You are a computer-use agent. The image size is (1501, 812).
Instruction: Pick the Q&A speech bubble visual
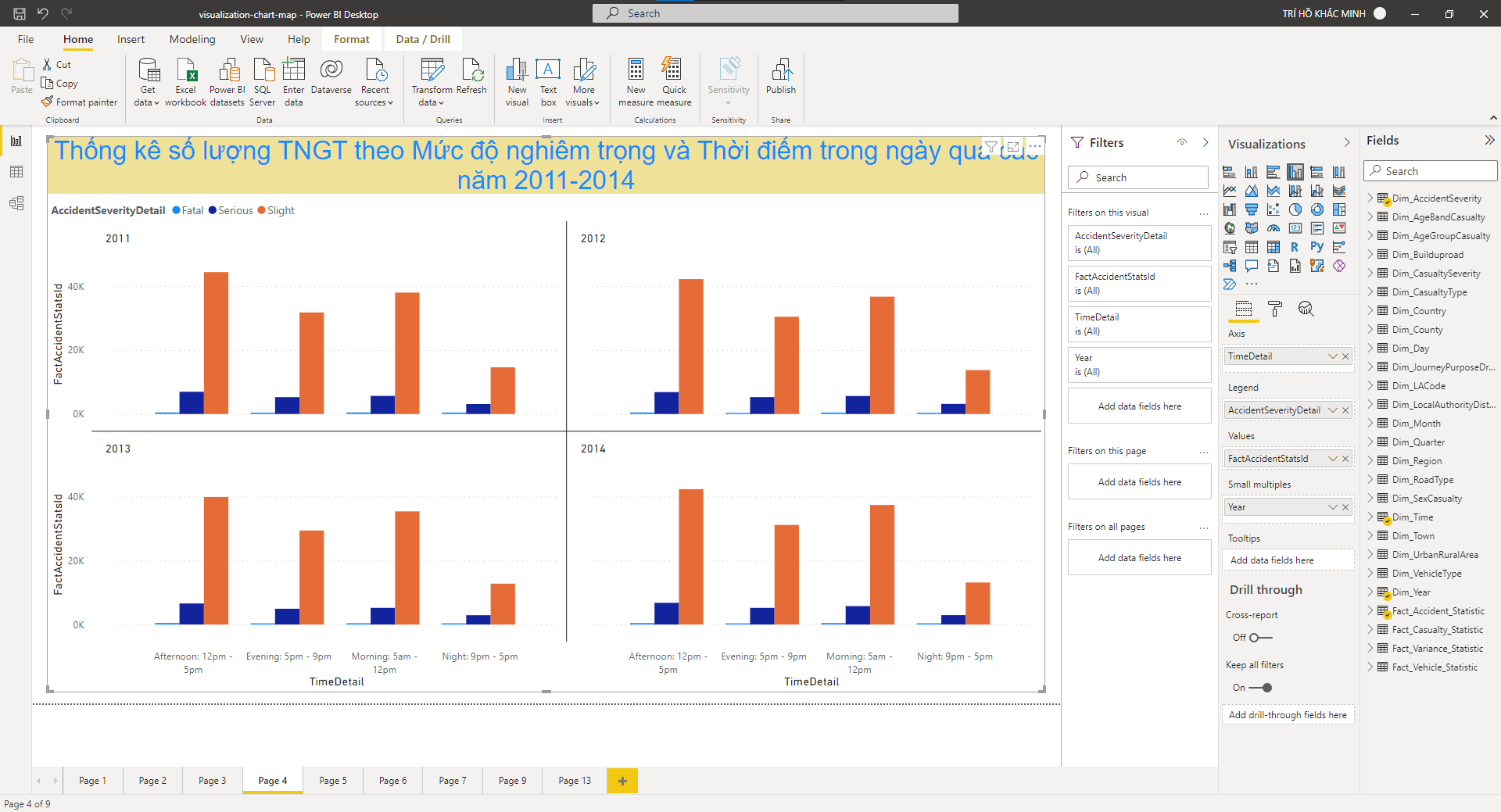tap(1252, 266)
